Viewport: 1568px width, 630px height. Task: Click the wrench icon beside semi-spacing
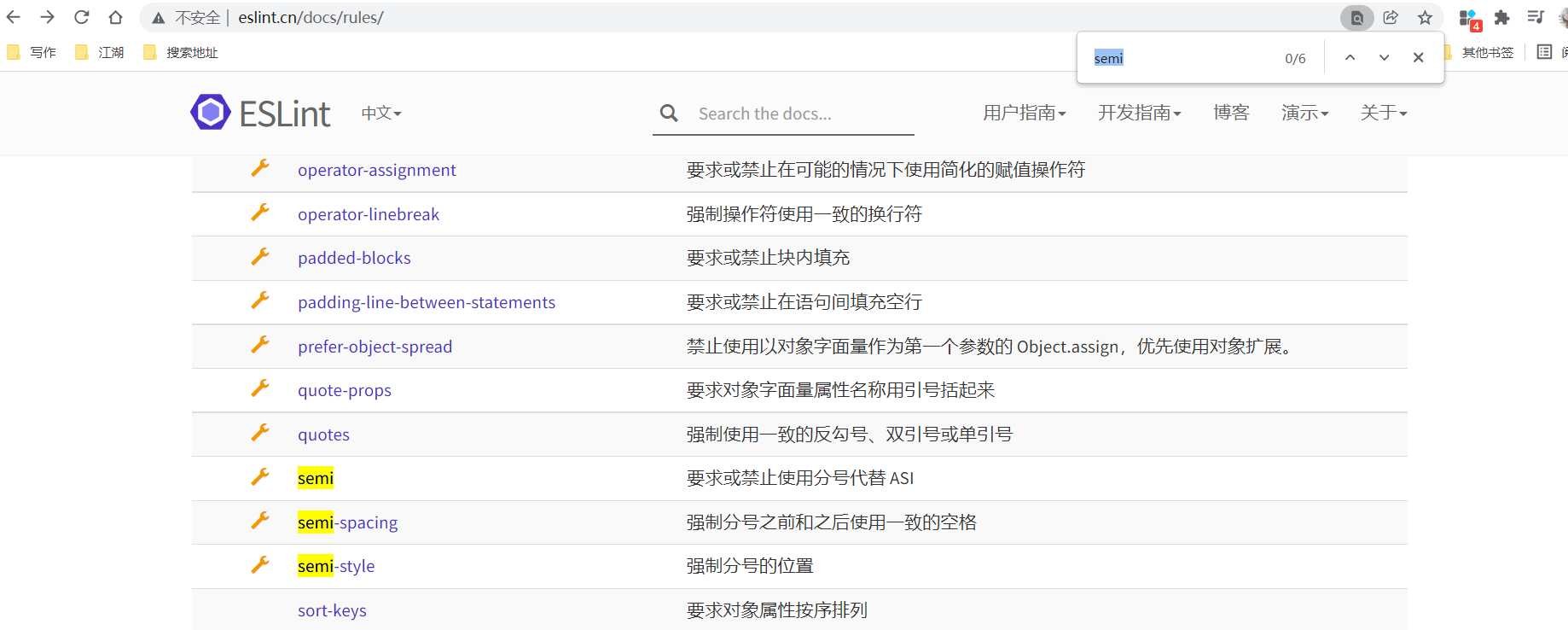click(x=260, y=521)
